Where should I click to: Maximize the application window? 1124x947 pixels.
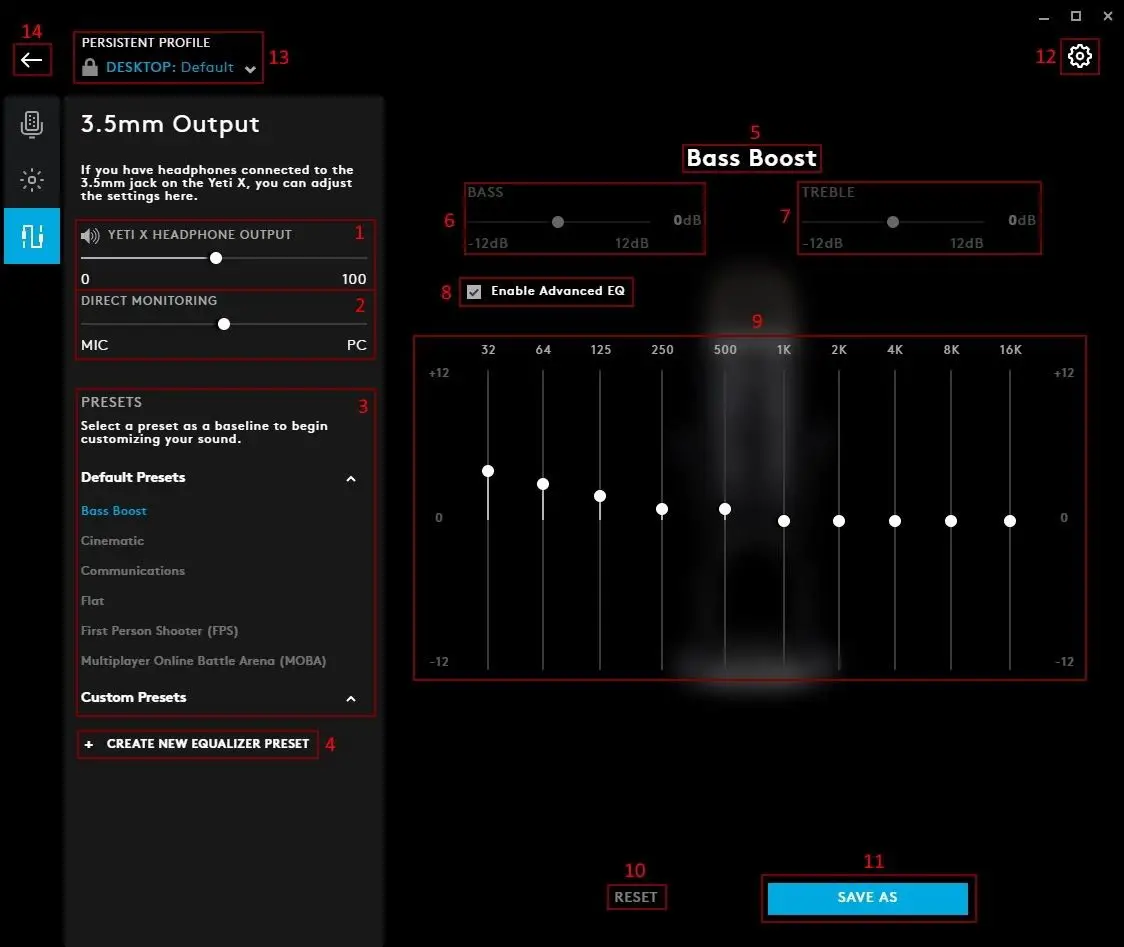pos(1076,16)
